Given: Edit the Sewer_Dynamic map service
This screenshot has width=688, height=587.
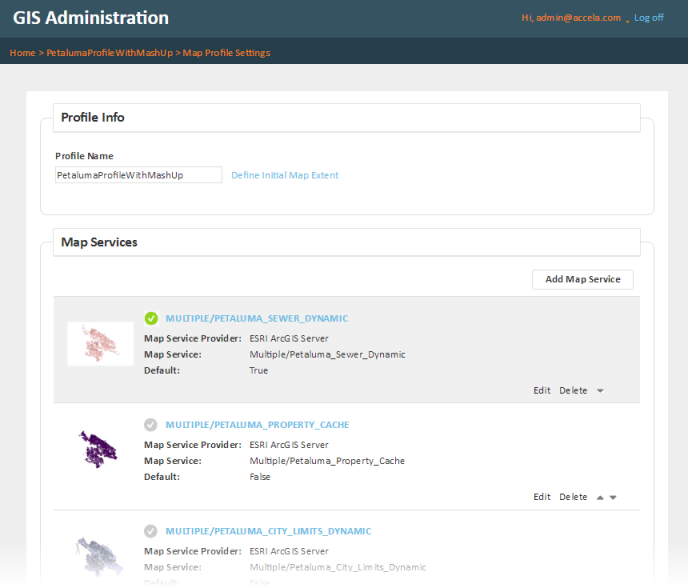Looking at the screenshot, I should coord(542,391).
